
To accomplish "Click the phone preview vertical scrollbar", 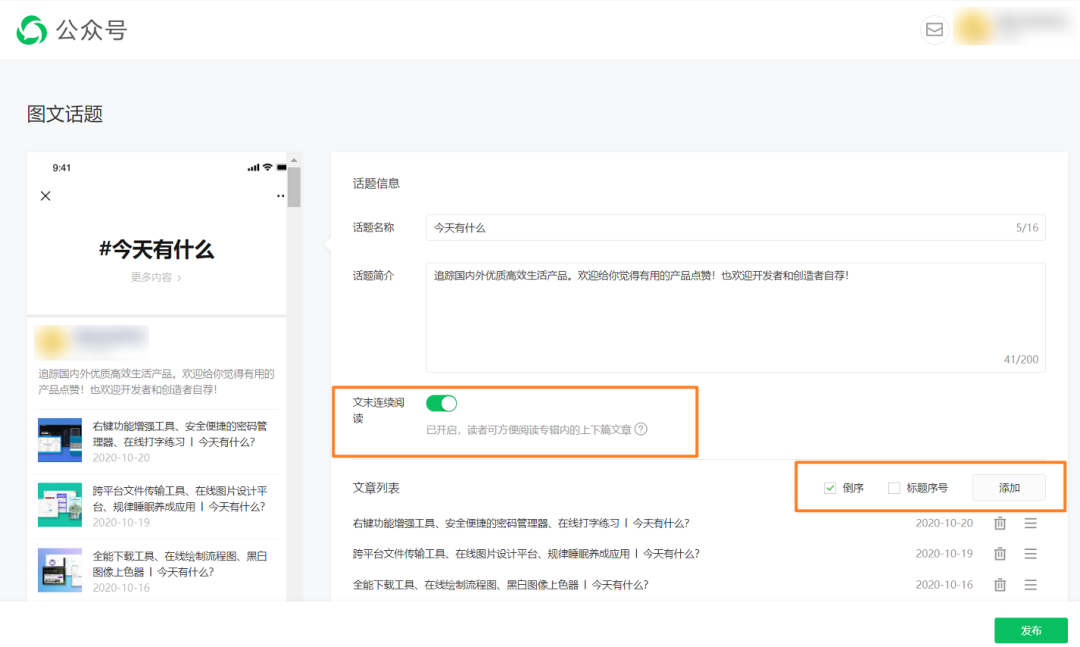I will (294, 187).
